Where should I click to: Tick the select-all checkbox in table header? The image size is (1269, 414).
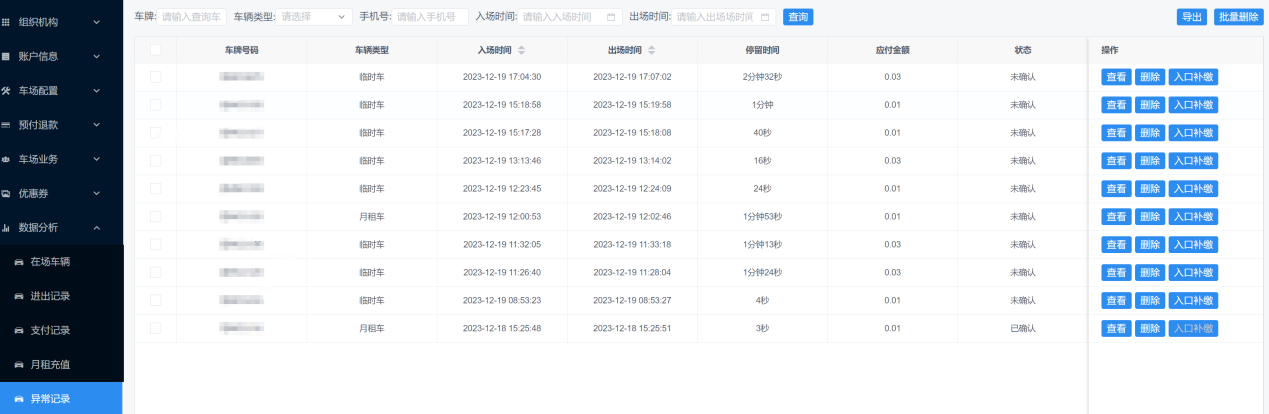(155, 50)
